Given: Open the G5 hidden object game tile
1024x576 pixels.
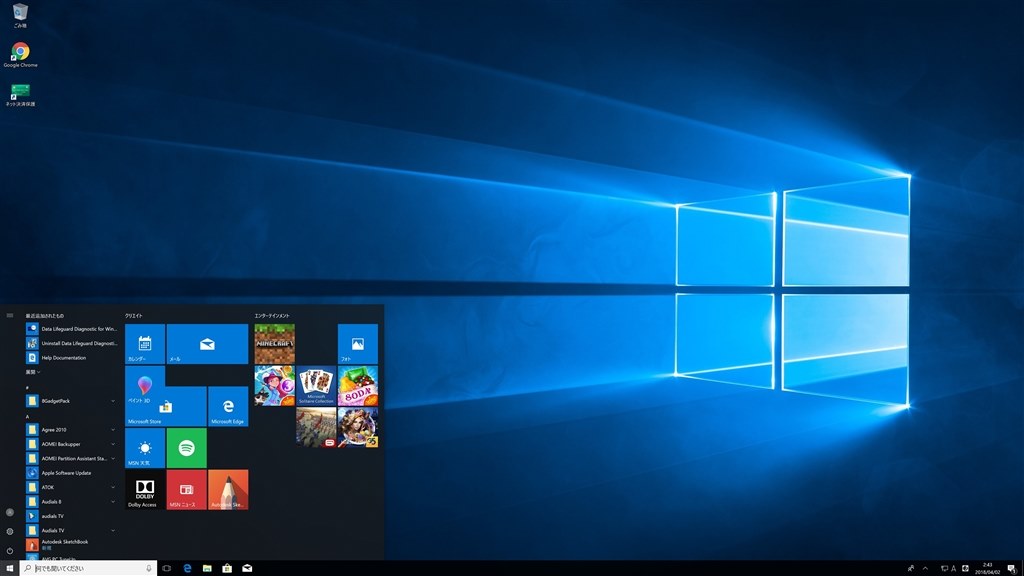Looking at the screenshot, I should pos(358,427).
